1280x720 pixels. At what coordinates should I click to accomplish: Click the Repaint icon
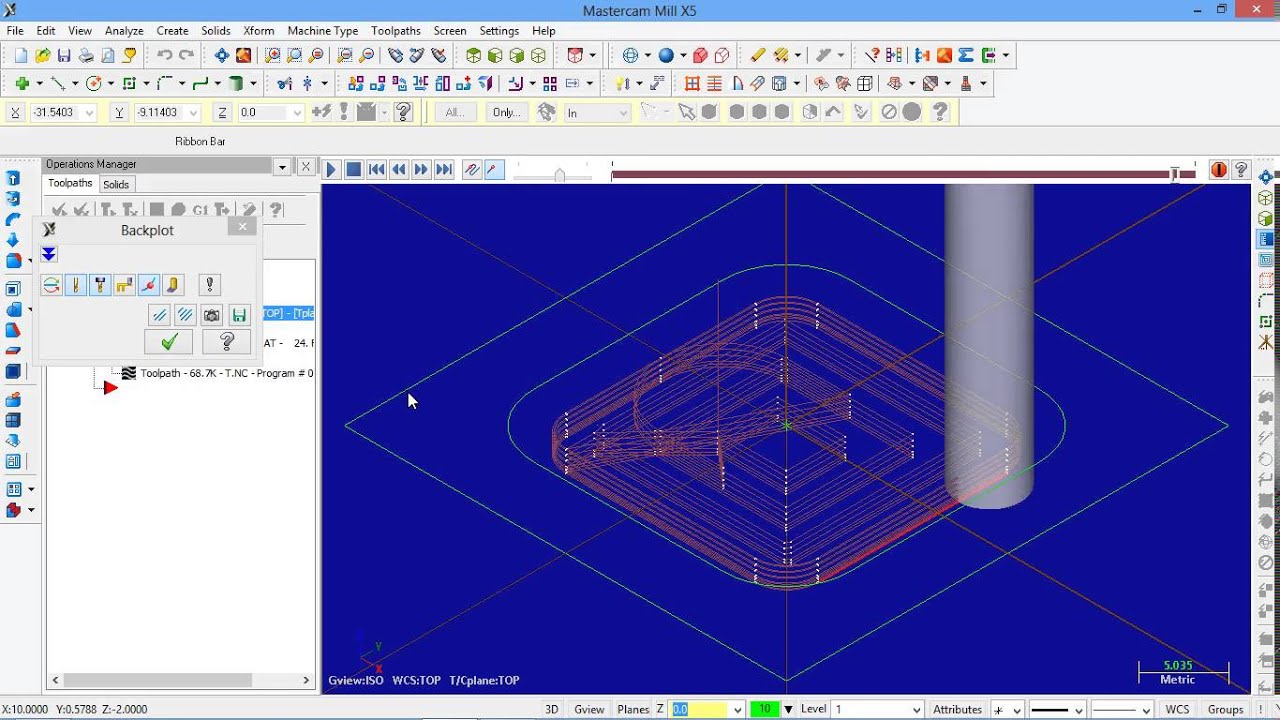click(x=243, y=56)
